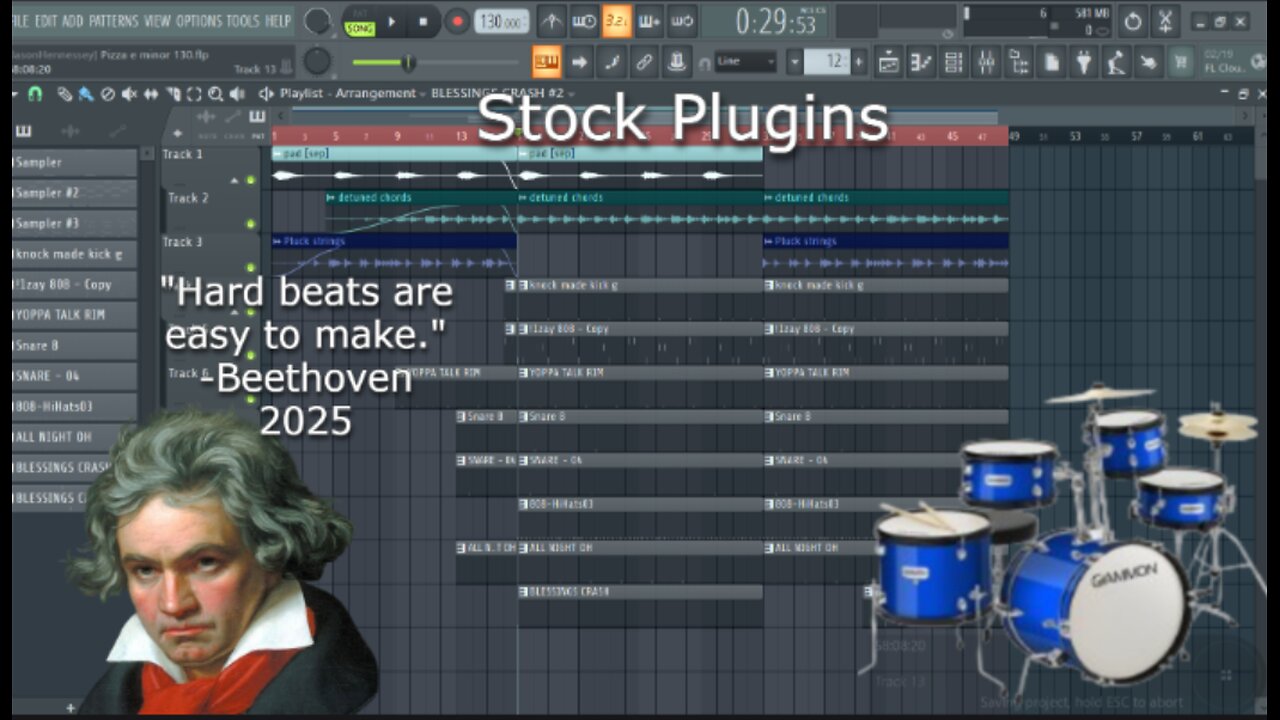Open the Playlist Arrangement dropdown

(423, 93)
